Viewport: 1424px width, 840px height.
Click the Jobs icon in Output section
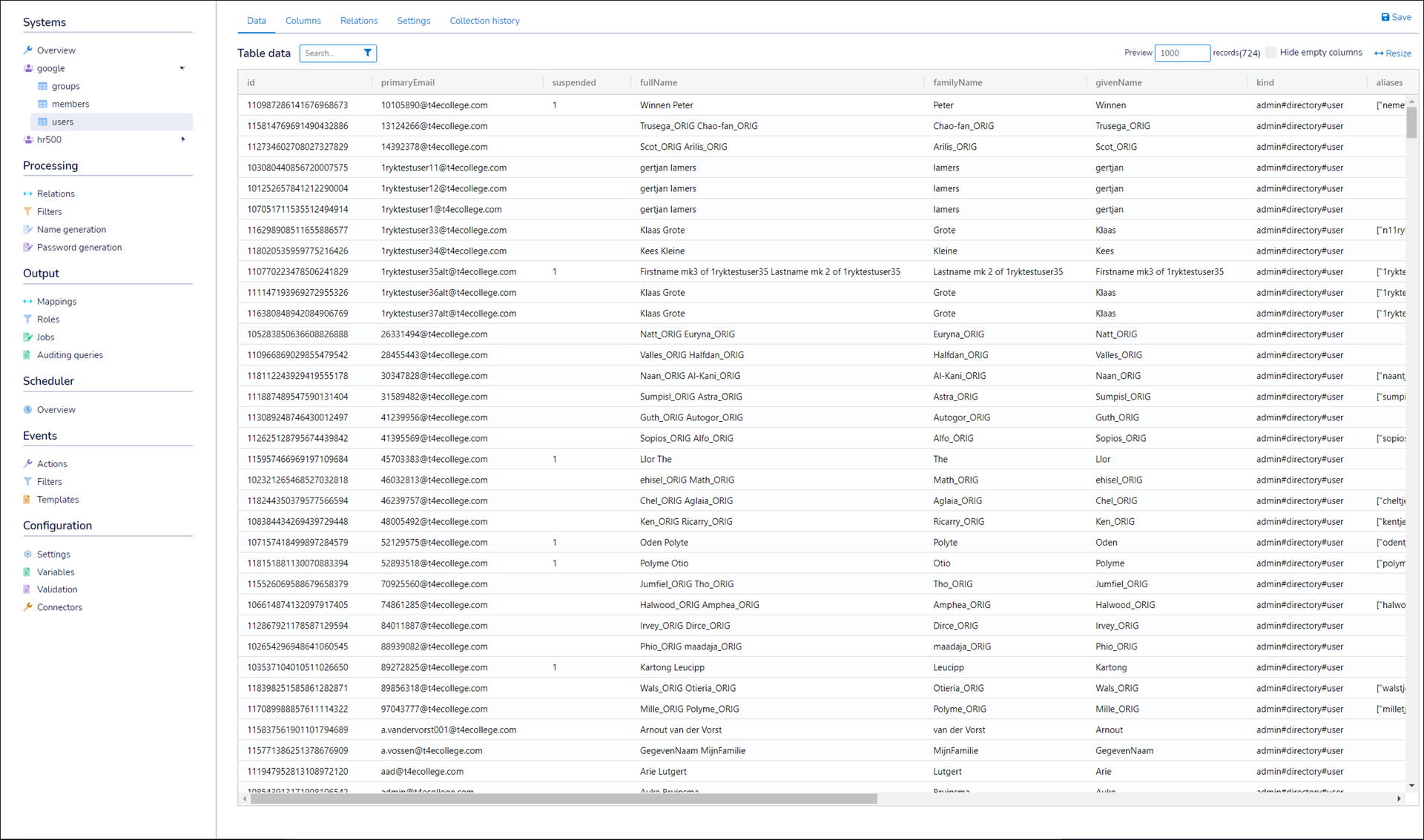pyautogui.click(x=27, y=337)
